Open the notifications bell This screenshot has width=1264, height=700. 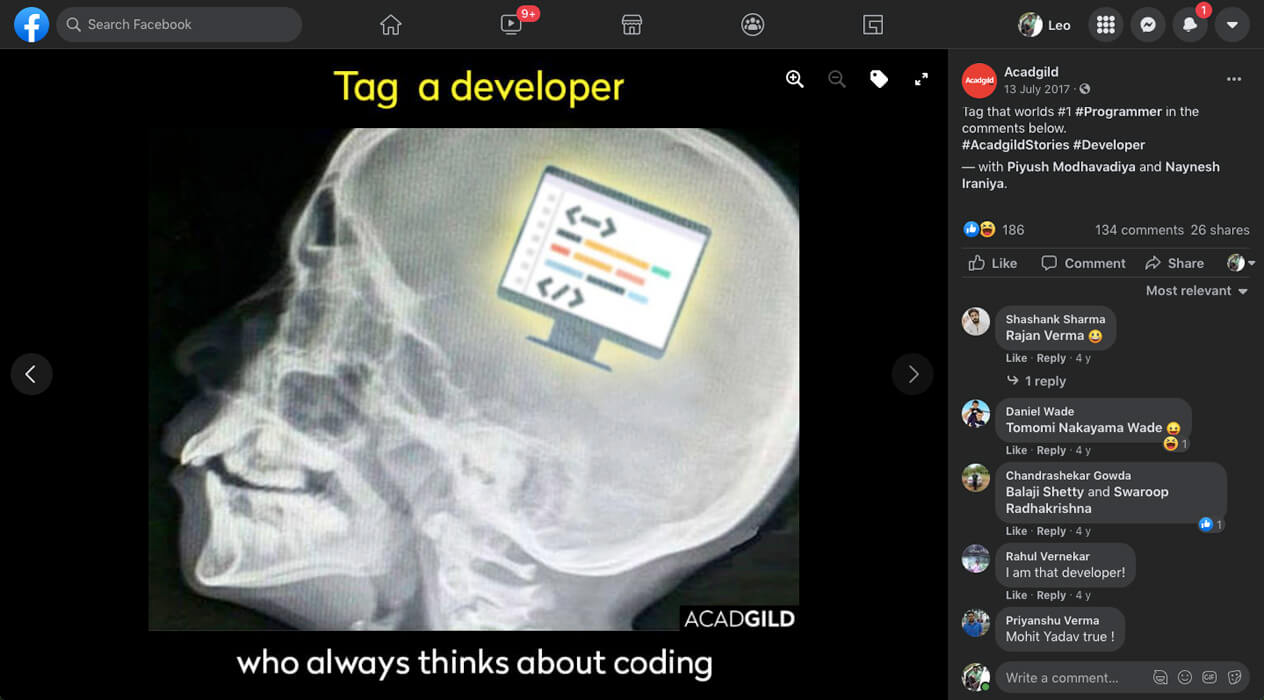[x=1190, y=25]
